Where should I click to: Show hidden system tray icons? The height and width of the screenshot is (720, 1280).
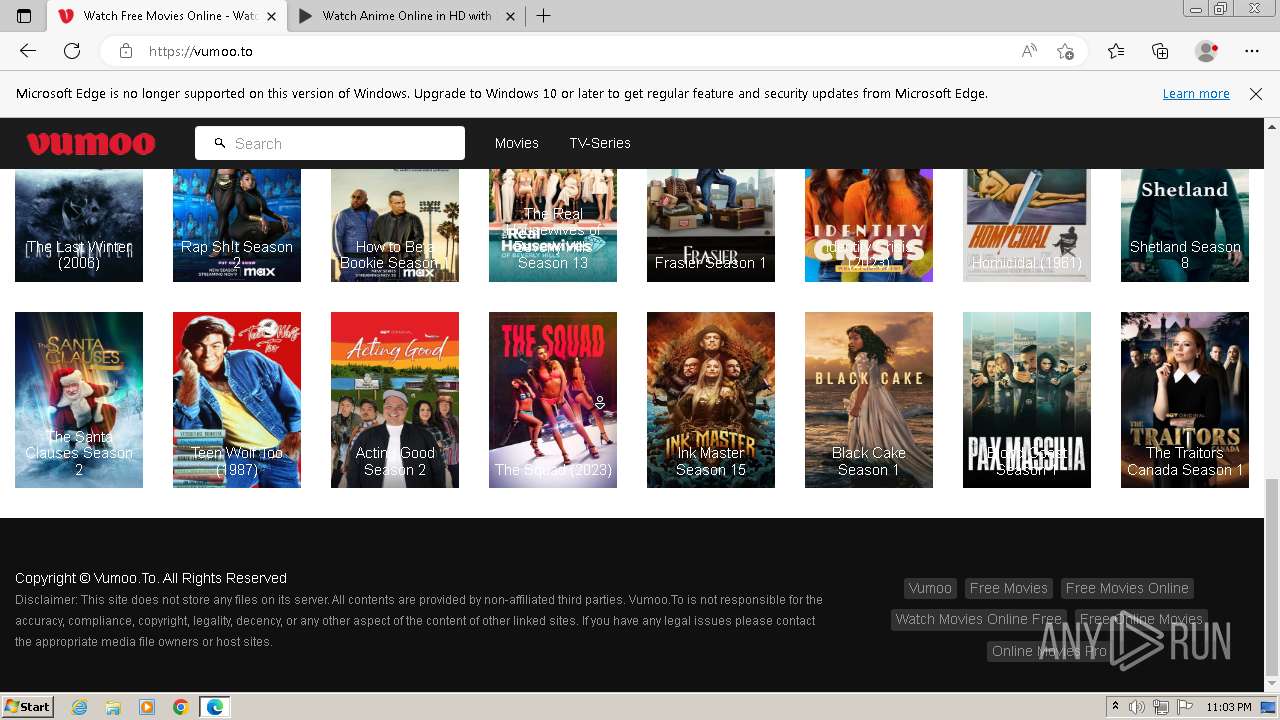click(x=1115, y=707)
